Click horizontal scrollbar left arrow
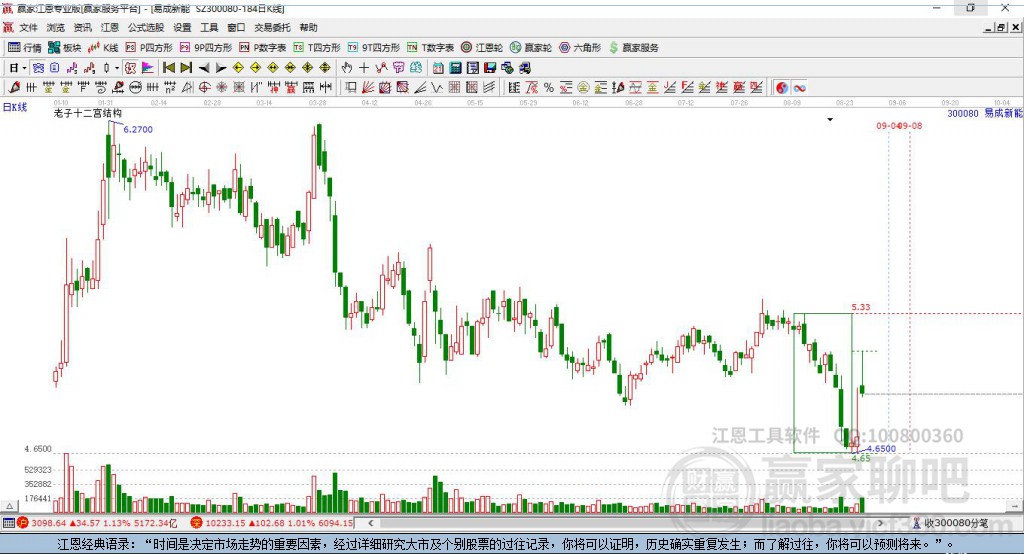The height and width of the screenshot is (554, 1024). 371,523
